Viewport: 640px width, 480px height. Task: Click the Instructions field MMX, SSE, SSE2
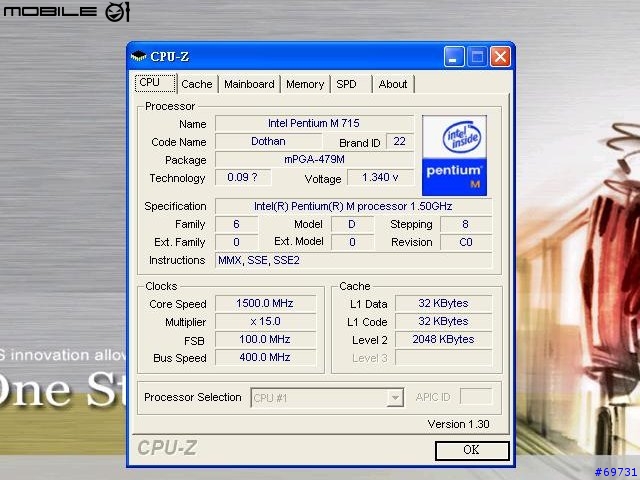coord(353,260)
